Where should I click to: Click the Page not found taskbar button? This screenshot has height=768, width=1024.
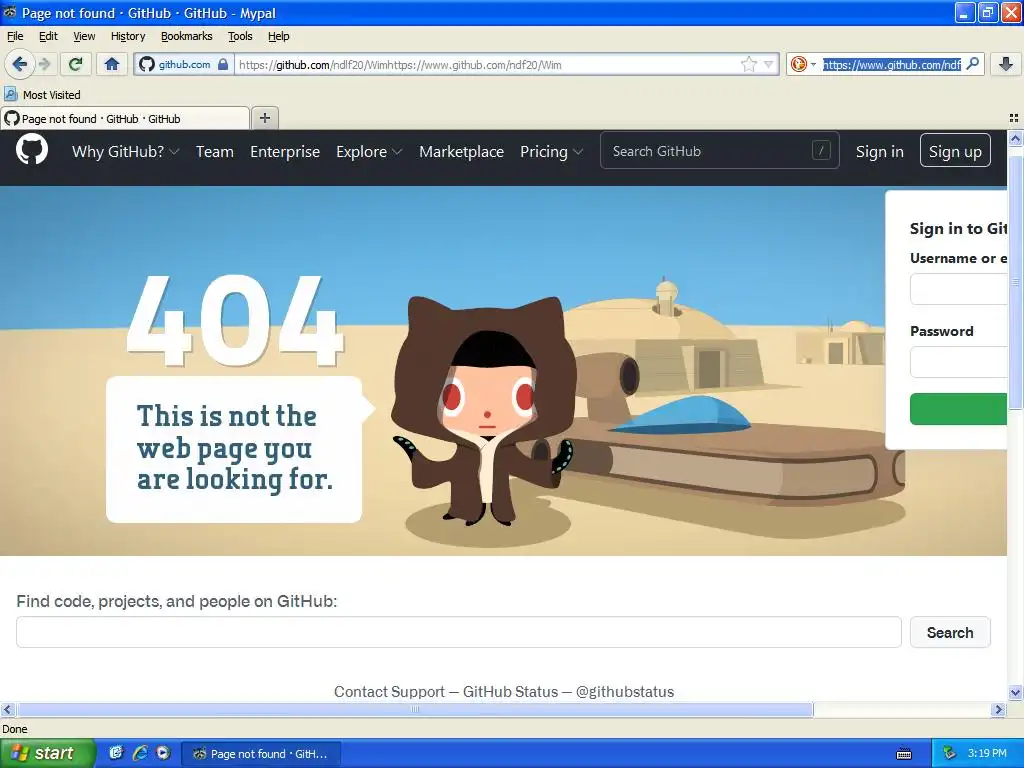pyautogui.click(x=260, y=754)
